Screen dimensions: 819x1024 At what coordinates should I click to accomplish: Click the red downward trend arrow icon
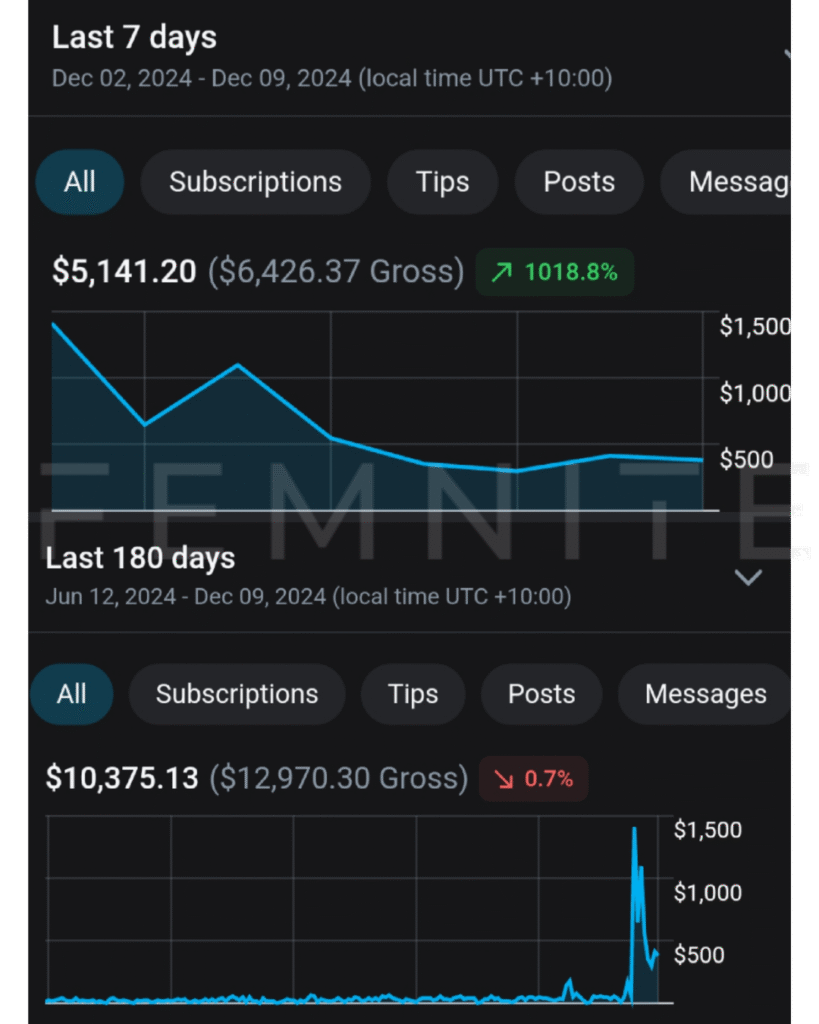pyautogui.click(x=505, y=779)
